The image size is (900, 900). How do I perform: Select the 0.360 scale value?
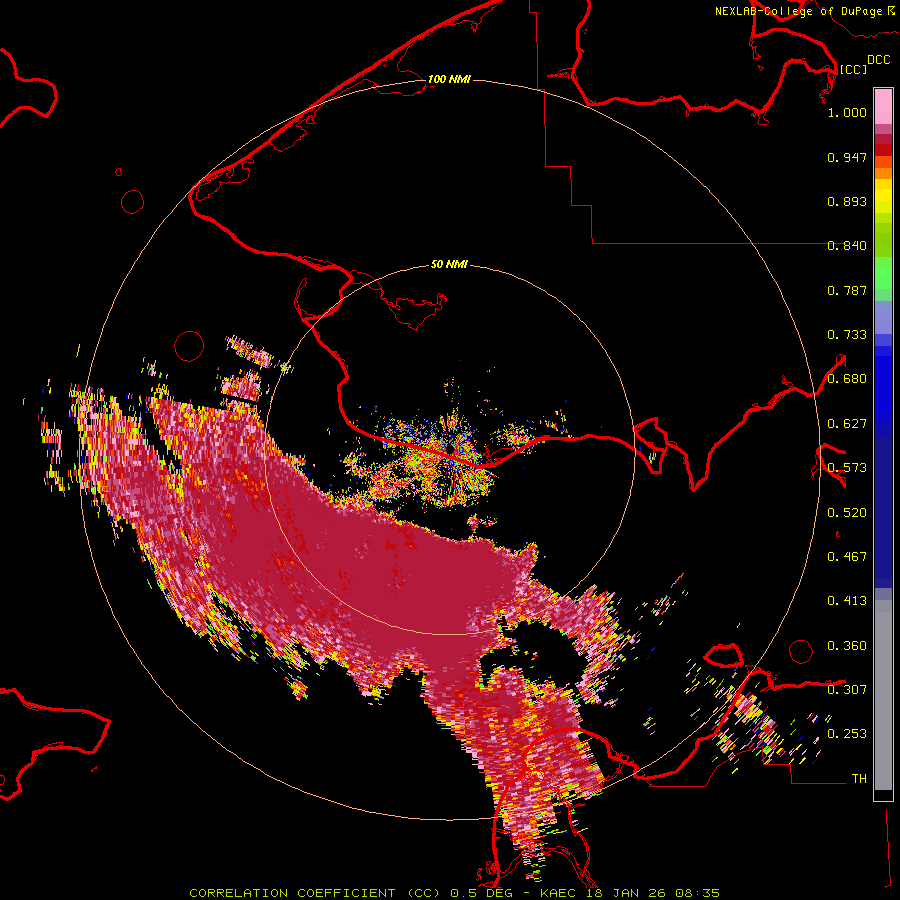coord(847,646)
